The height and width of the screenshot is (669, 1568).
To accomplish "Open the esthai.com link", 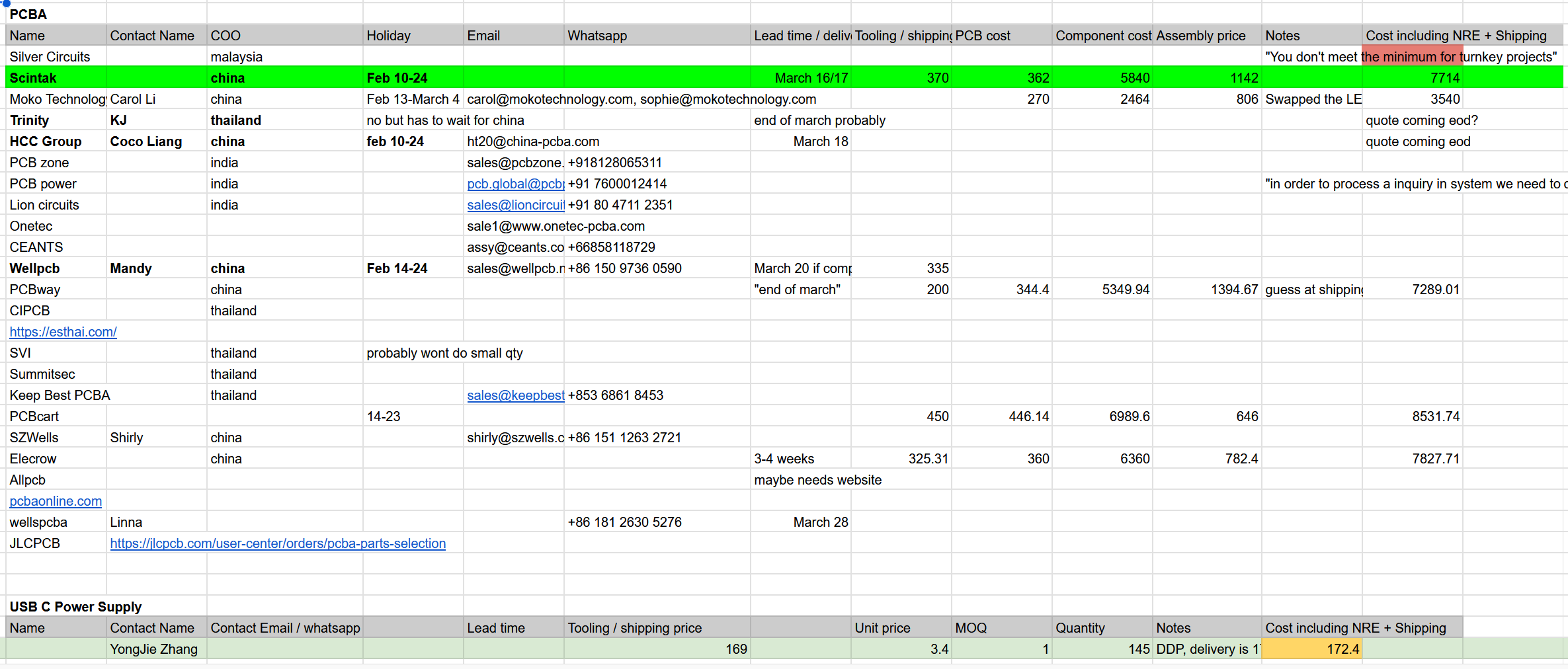I will tap(63, 332).
